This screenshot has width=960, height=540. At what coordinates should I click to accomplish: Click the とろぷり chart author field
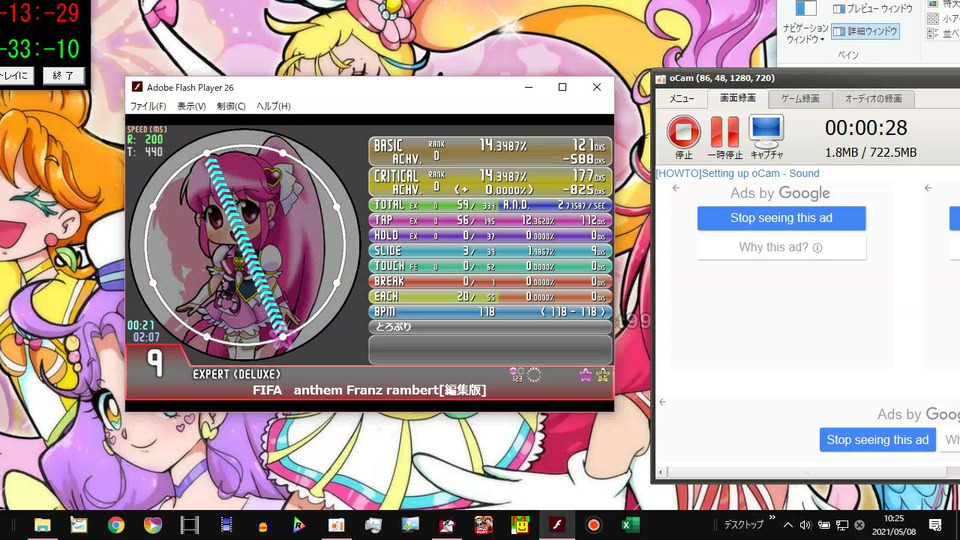coord(490,327)
